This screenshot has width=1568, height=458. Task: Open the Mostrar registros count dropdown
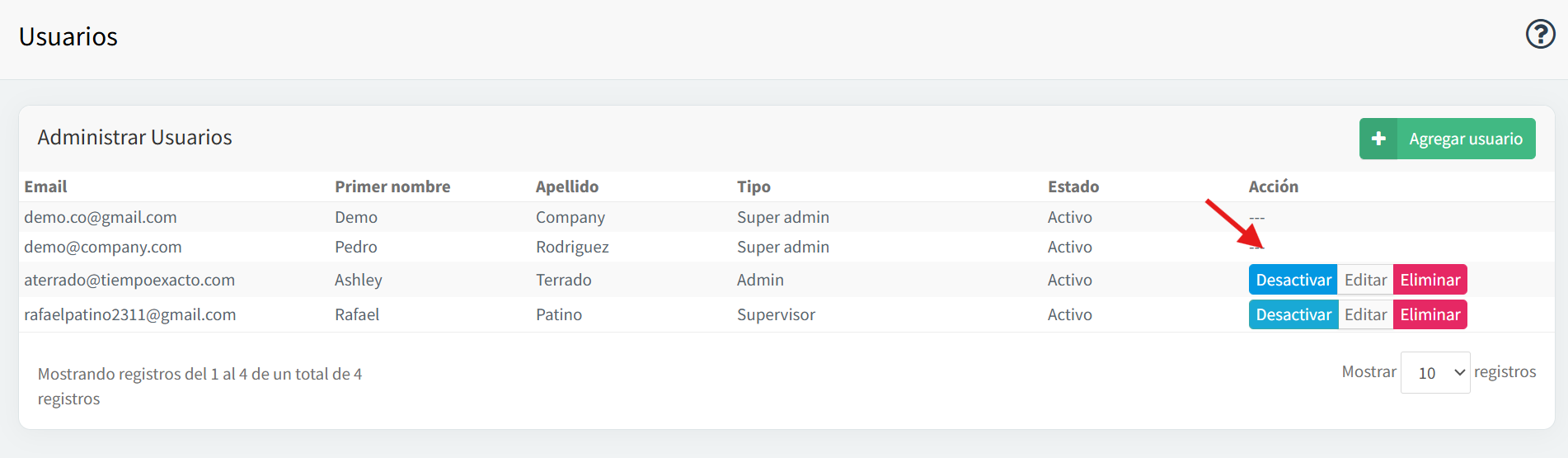point(1434,372)
